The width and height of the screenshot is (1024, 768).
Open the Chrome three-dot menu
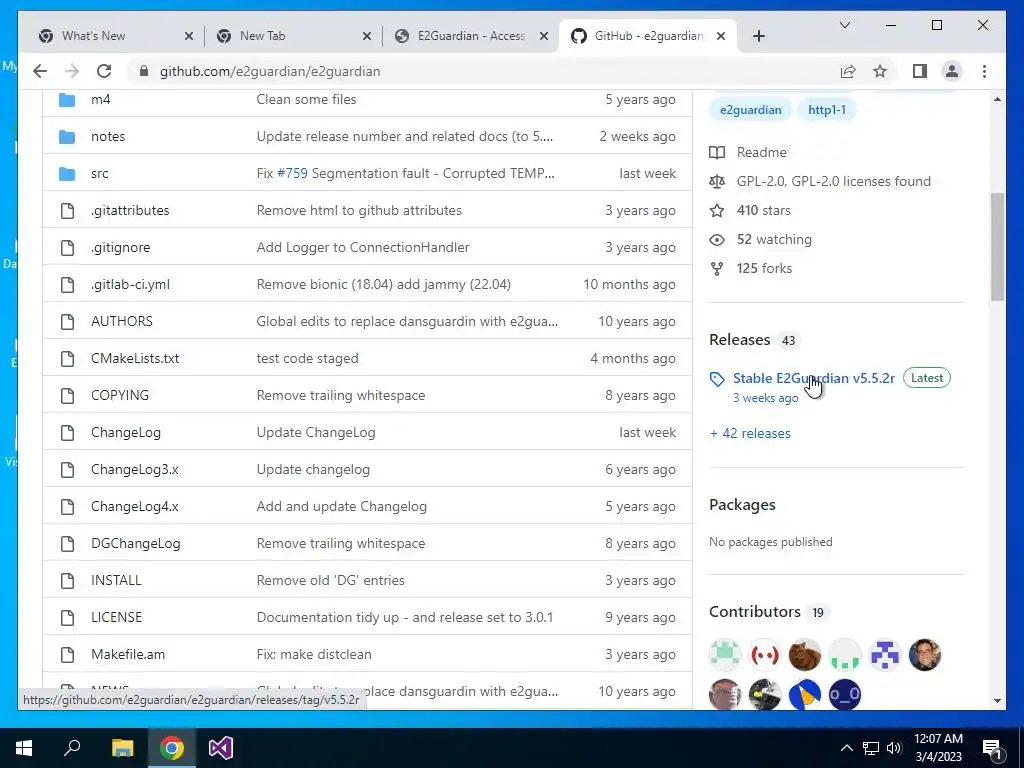click(984, 71)
